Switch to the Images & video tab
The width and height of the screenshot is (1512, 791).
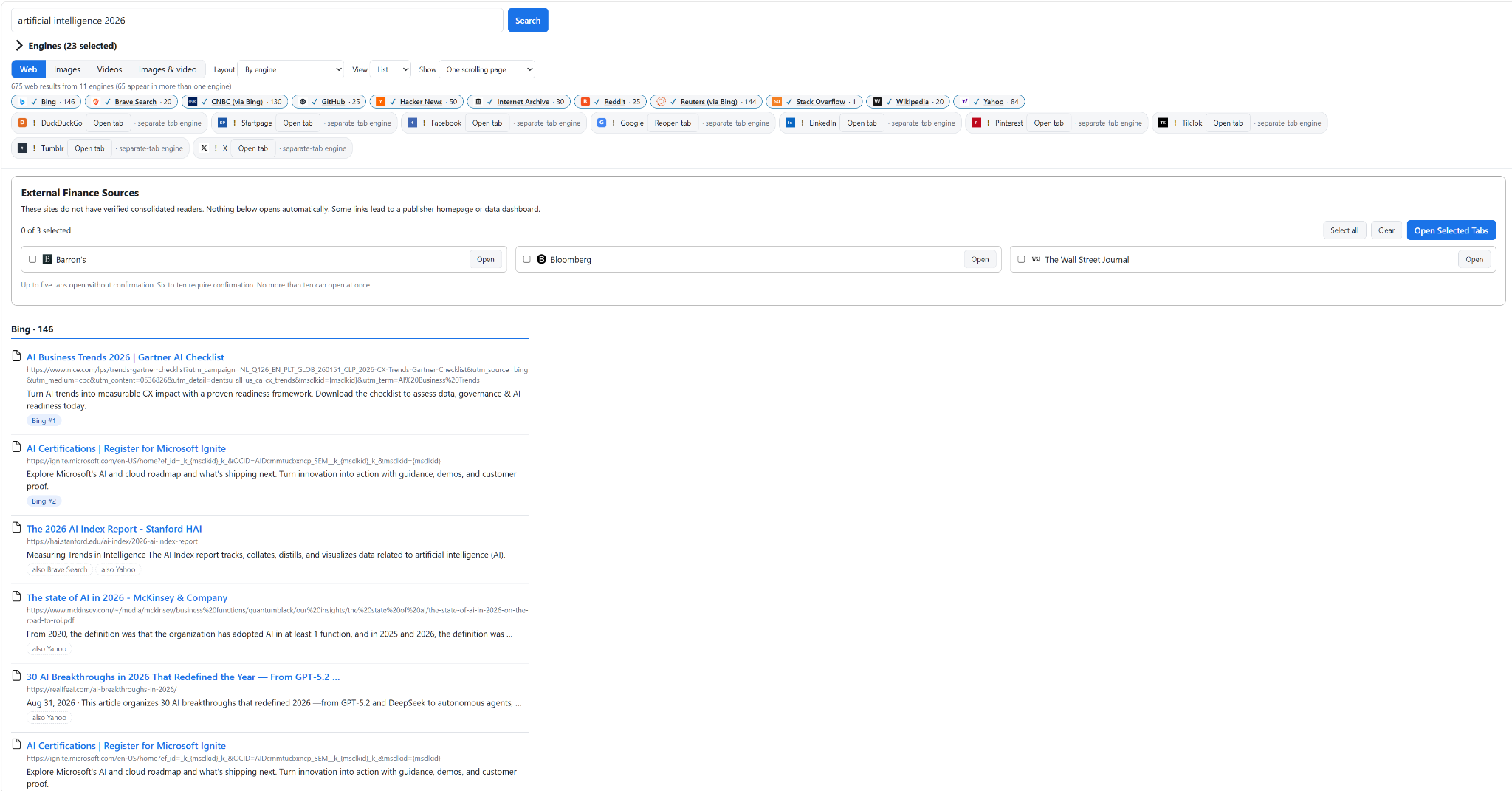point(168,69)
